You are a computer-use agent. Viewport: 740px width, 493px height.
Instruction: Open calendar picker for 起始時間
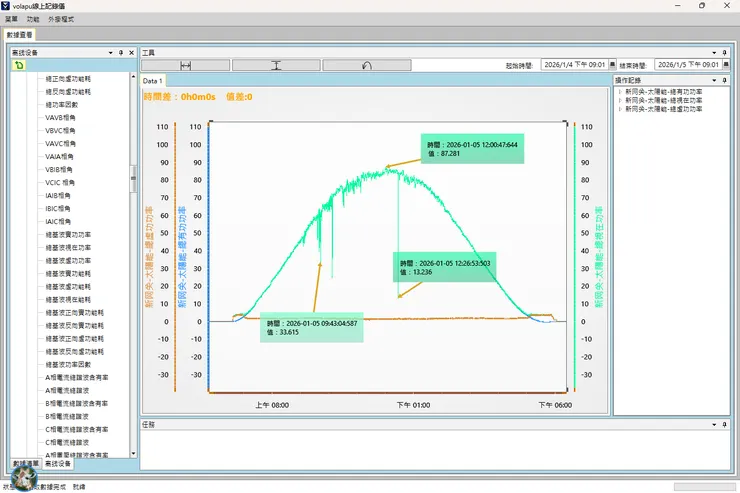612,65
